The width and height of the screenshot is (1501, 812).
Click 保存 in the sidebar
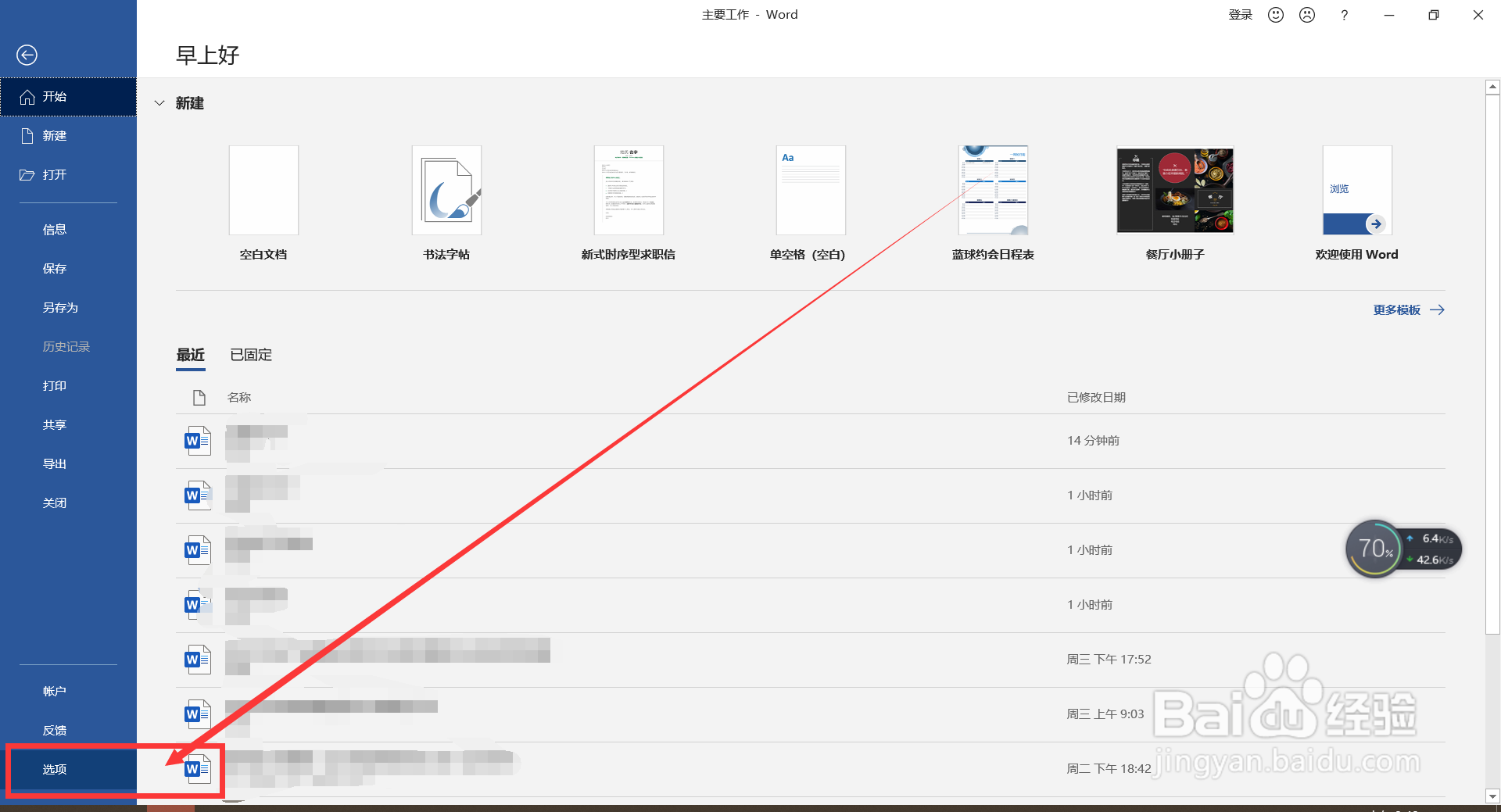[x=68, y=269]
